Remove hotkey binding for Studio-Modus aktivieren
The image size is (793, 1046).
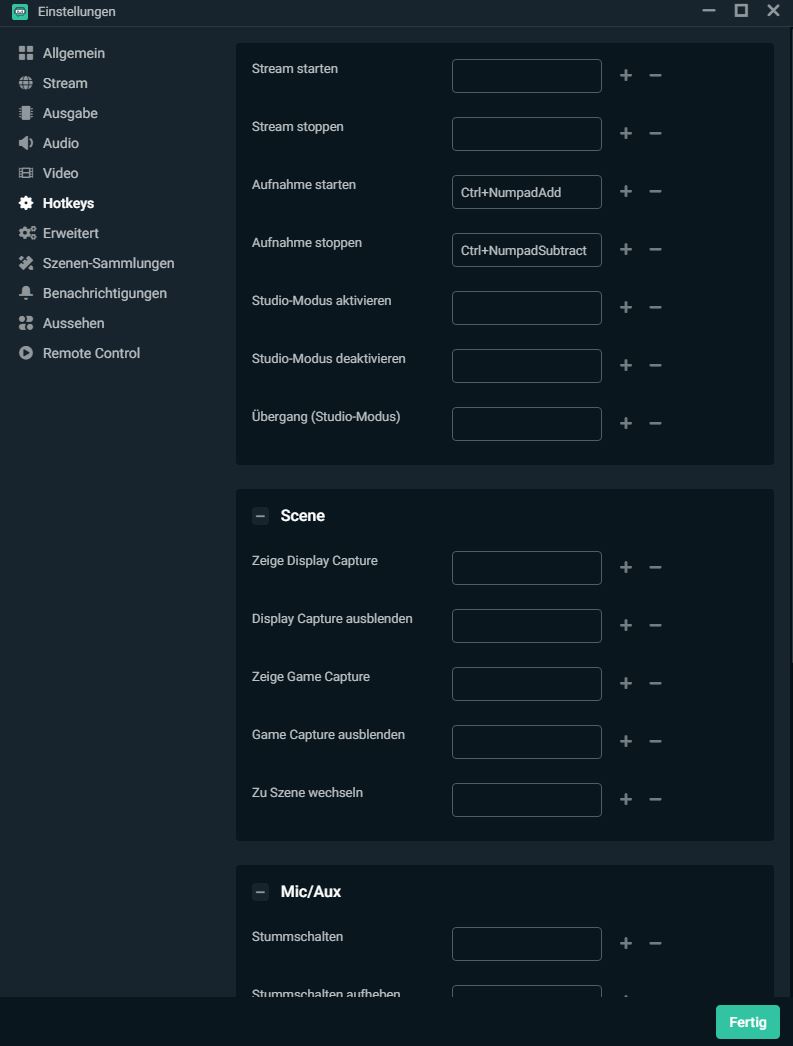click(655, 307)
